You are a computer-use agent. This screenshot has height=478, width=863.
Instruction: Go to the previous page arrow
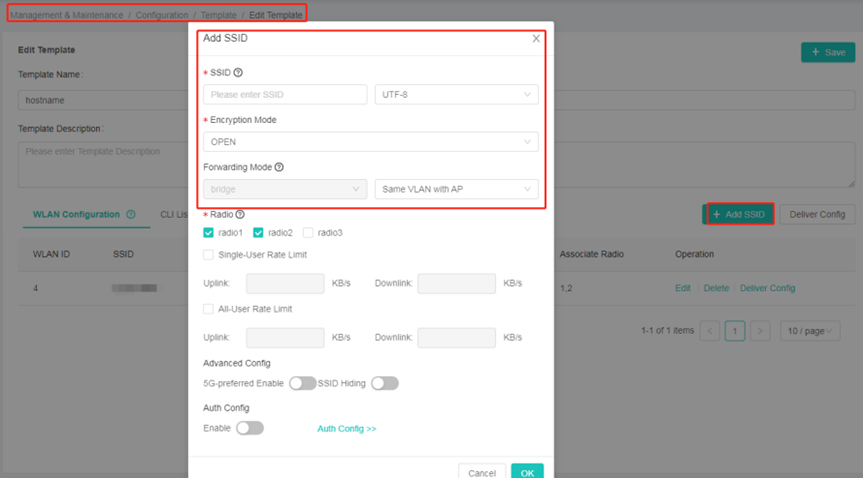[710, 331]
